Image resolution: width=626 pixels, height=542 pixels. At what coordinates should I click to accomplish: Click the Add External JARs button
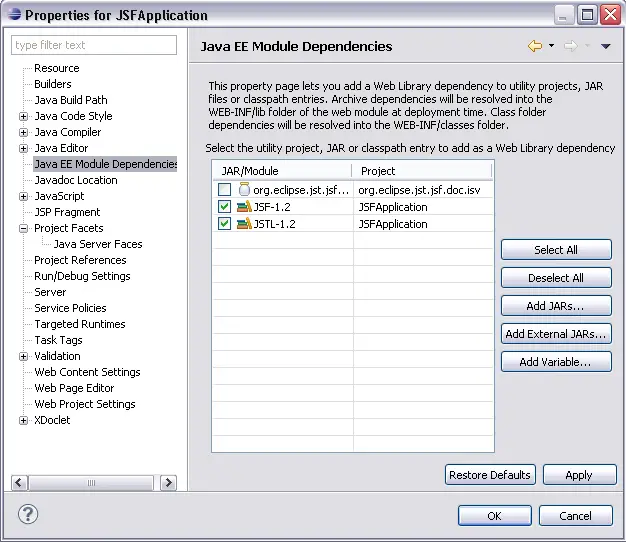point(556,334)
